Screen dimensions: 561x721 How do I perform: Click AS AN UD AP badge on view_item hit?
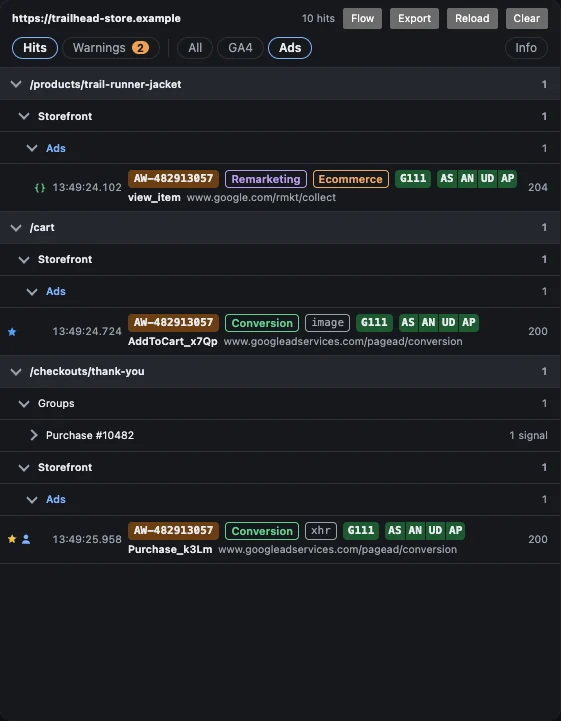477,178
